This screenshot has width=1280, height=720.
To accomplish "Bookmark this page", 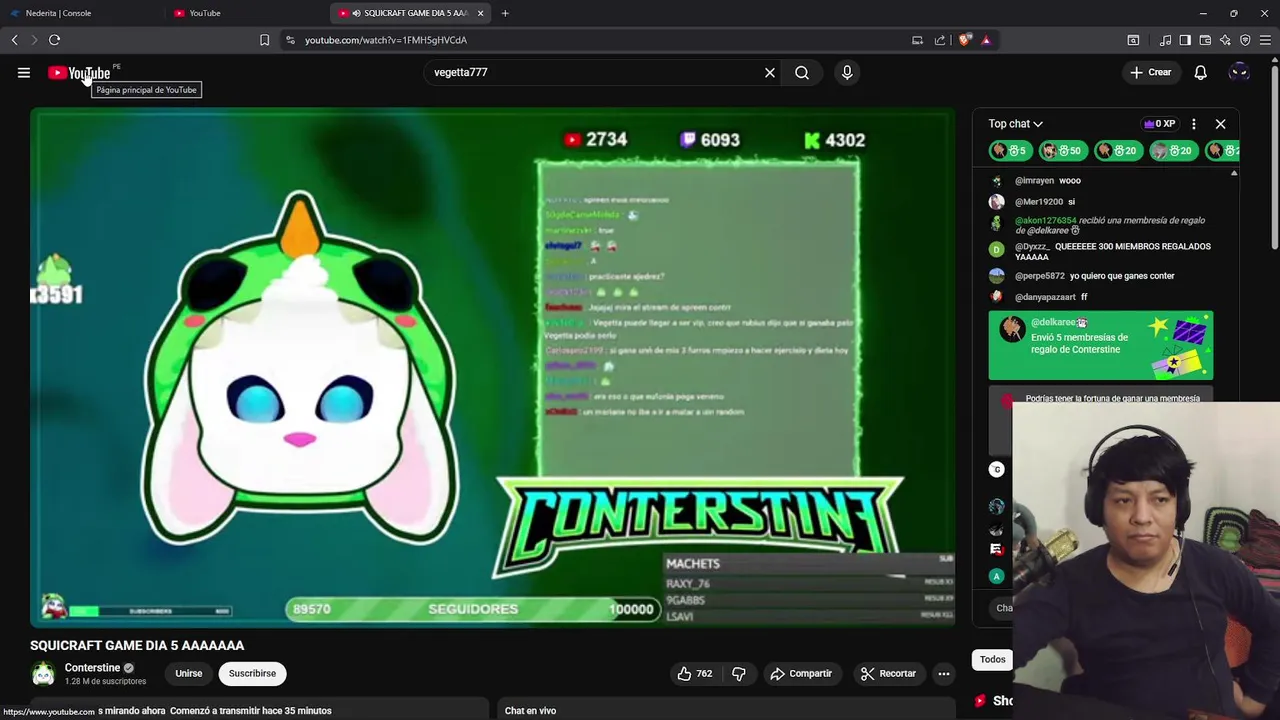I will click(264, 40).
